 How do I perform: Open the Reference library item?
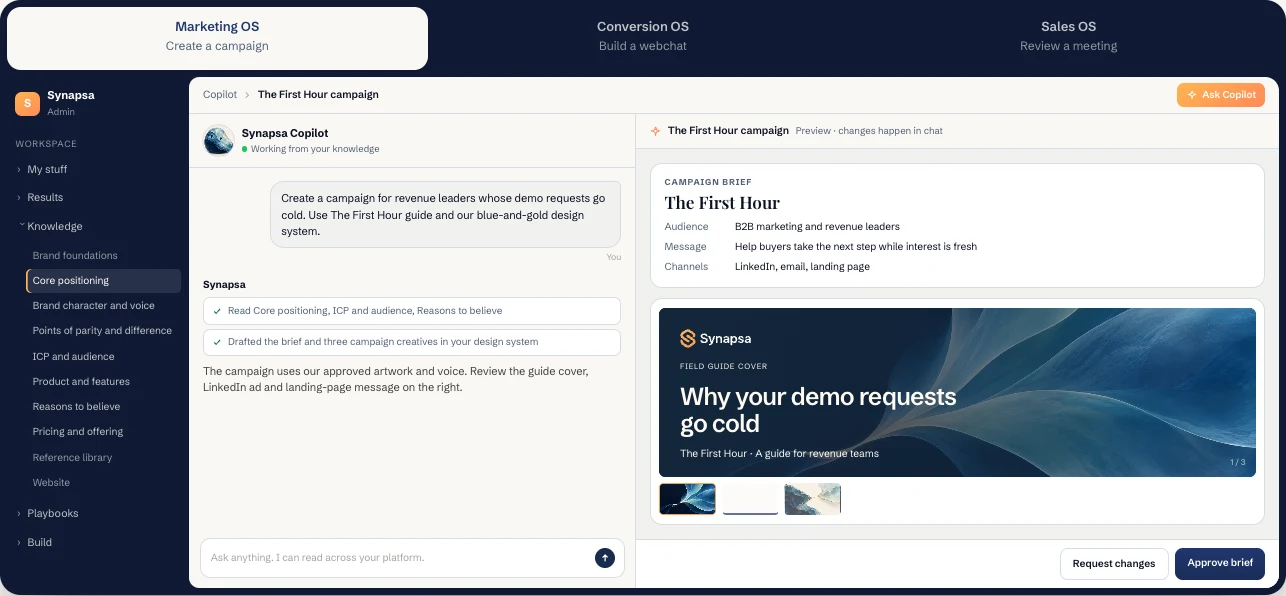pyautogui.click(x=72, y=457)
